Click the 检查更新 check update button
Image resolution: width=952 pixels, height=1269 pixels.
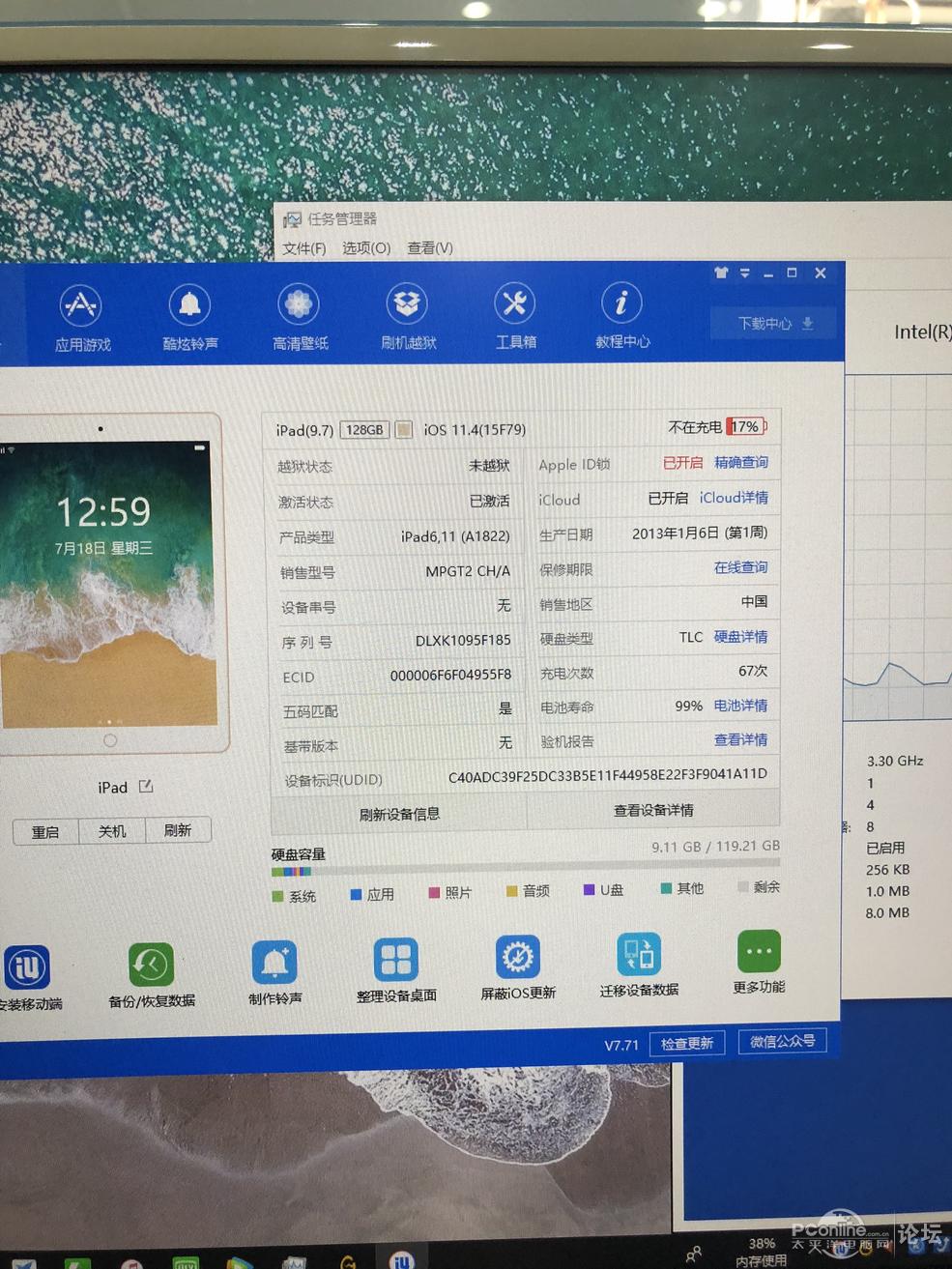tap(687, 1044)
